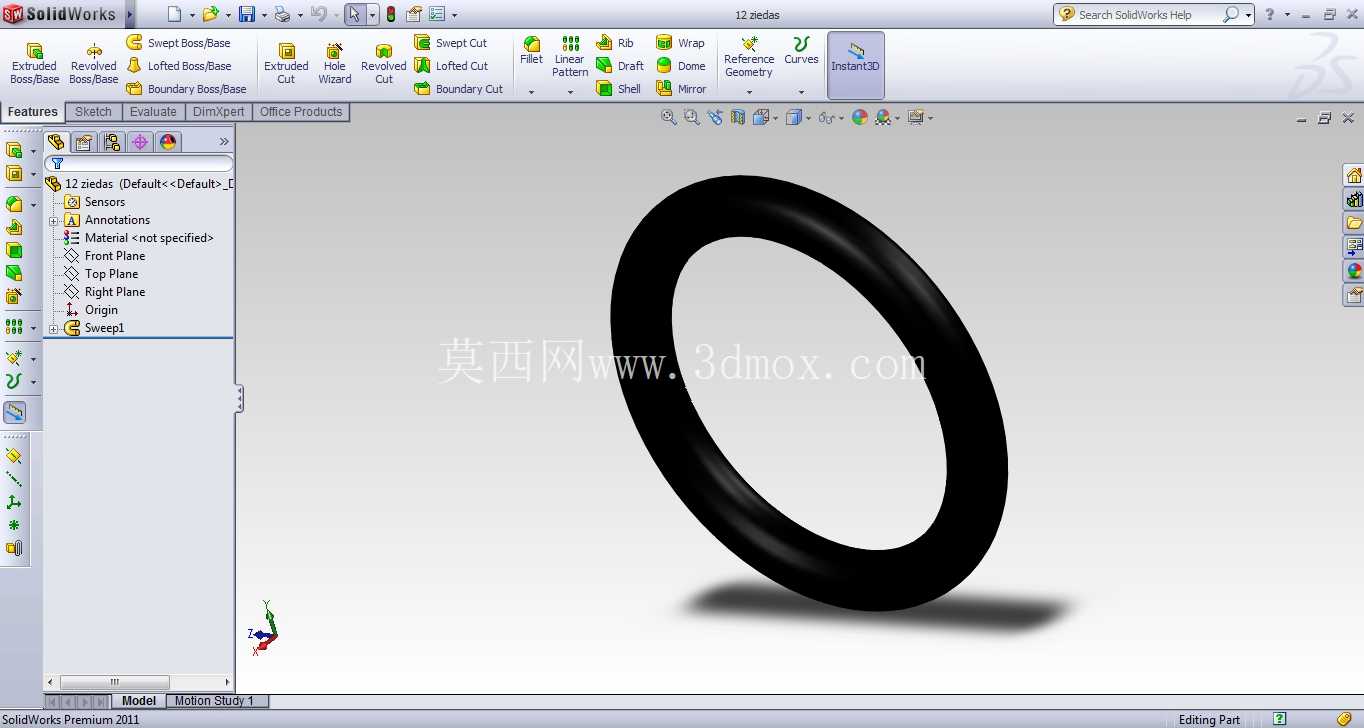Select Boundary Boss/Base command
The width and height of the screenshot is (1364, 728).
pyautogui.click(x=186, y=89)
